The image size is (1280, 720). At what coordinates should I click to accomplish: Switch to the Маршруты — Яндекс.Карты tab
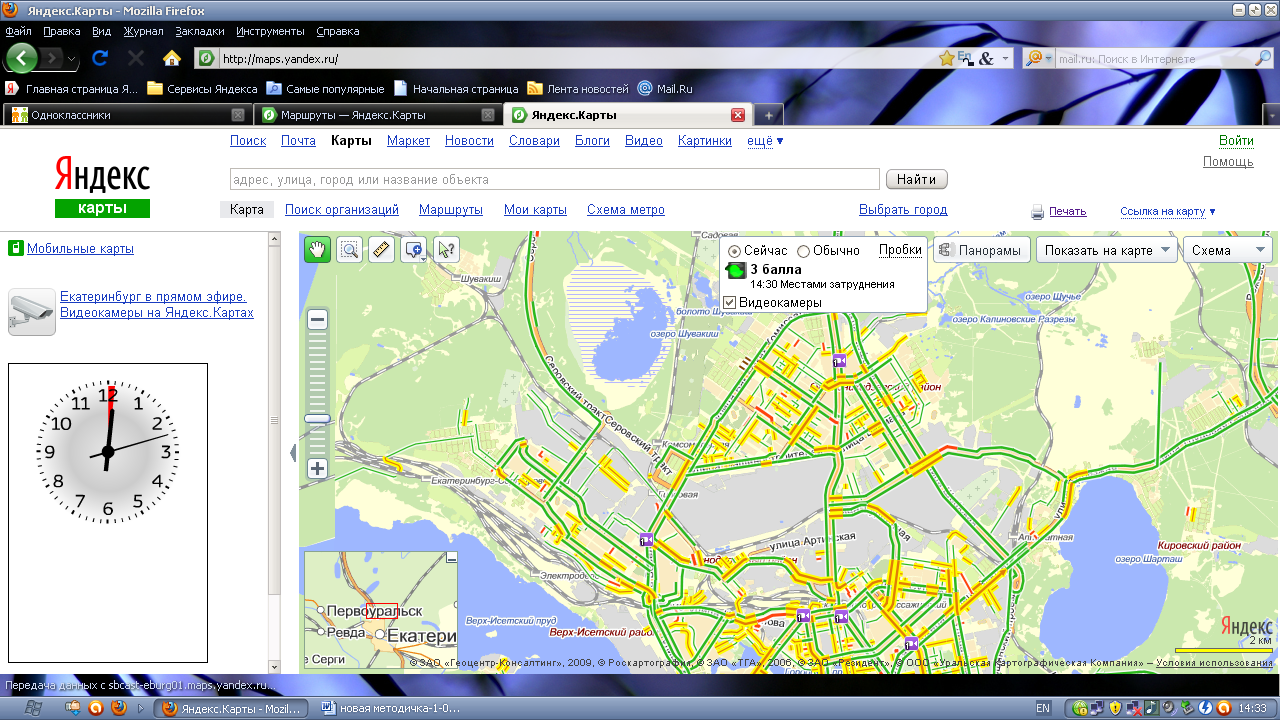(x=377, y=115)
